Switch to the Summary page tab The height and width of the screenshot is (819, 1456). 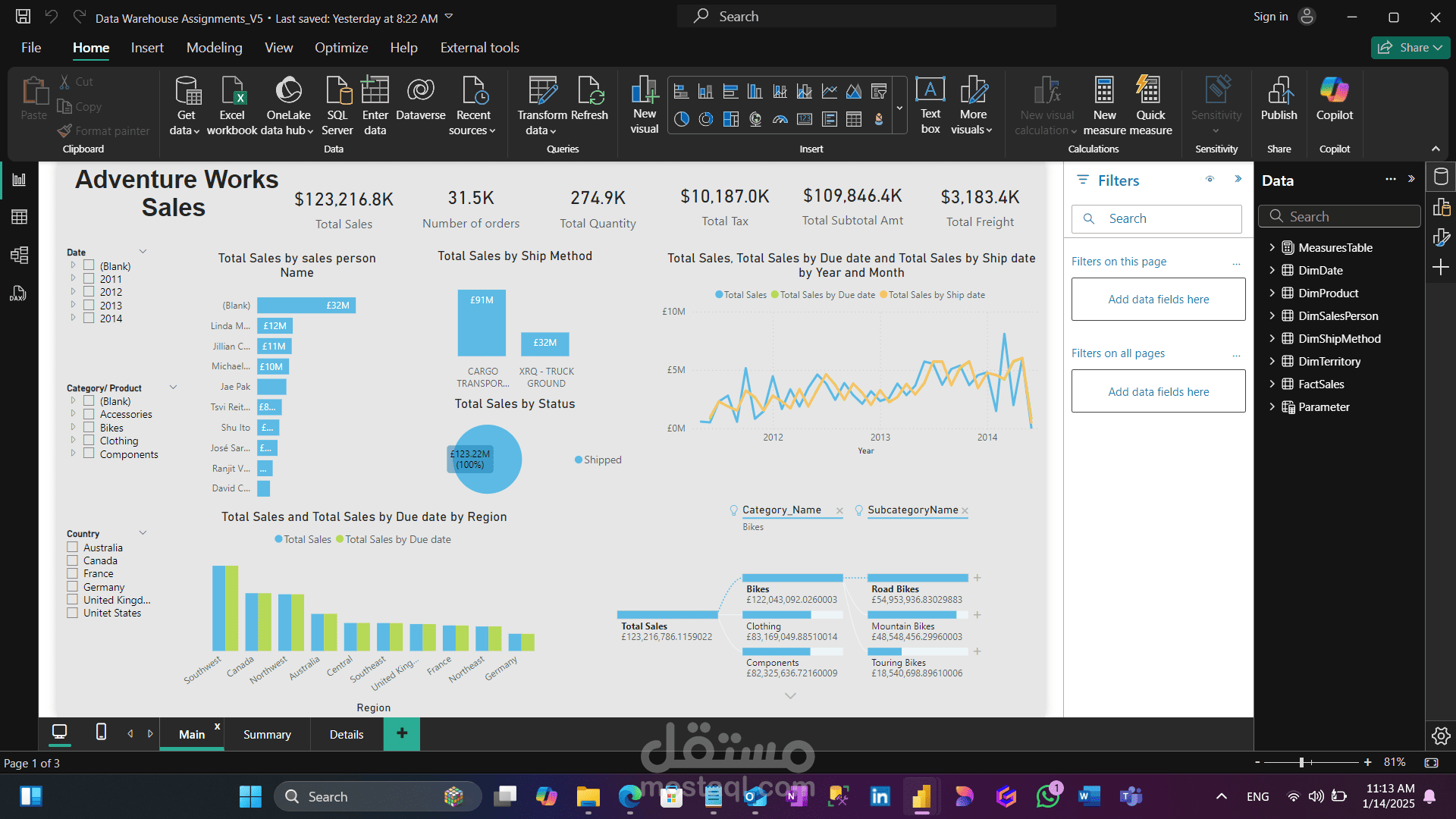pyautogui.click(x=267, y=734)
